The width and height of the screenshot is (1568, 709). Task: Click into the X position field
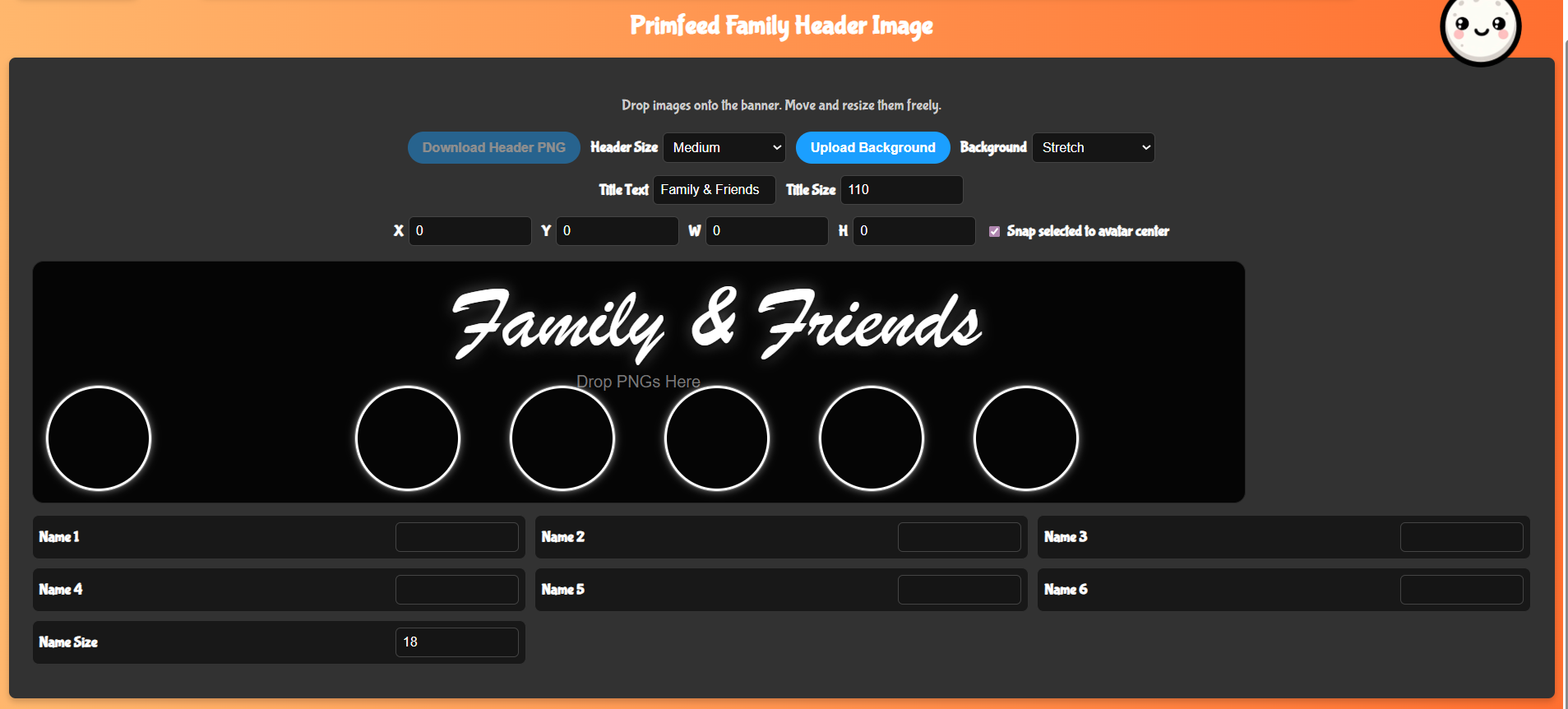(x=470, y=231)
